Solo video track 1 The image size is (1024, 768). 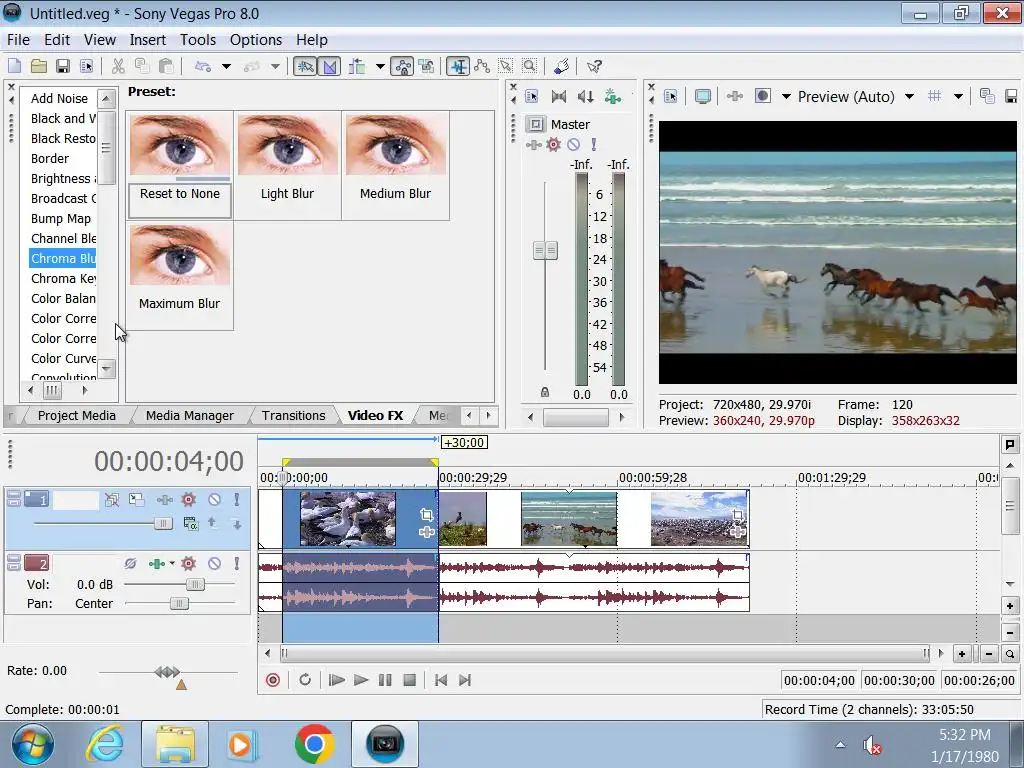[x=236, y=500]
